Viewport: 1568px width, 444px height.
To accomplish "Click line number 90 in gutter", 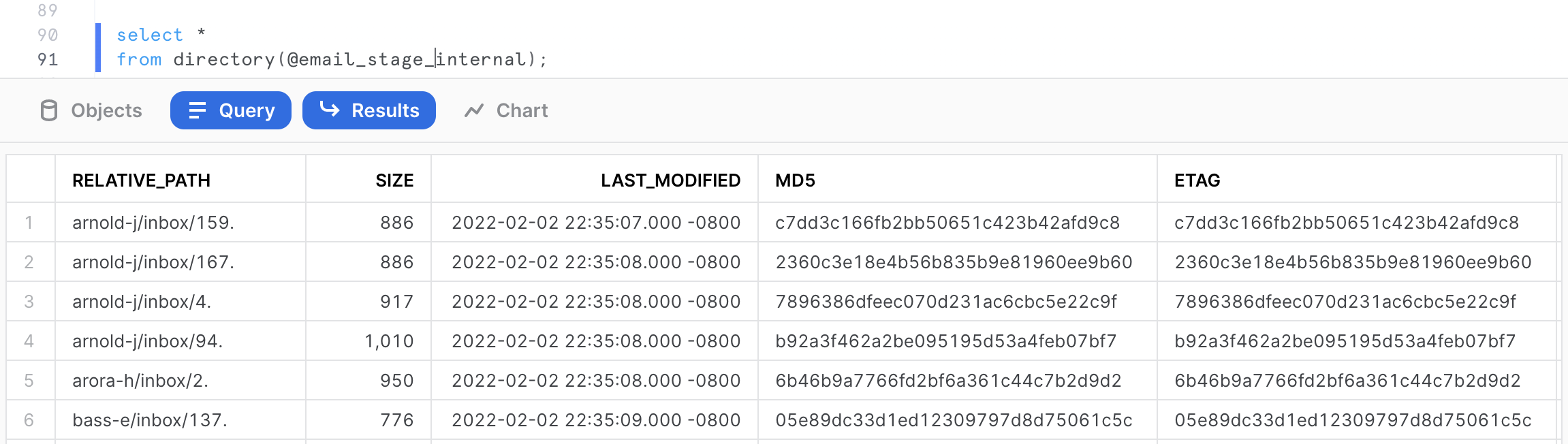I will coord(48,35).
